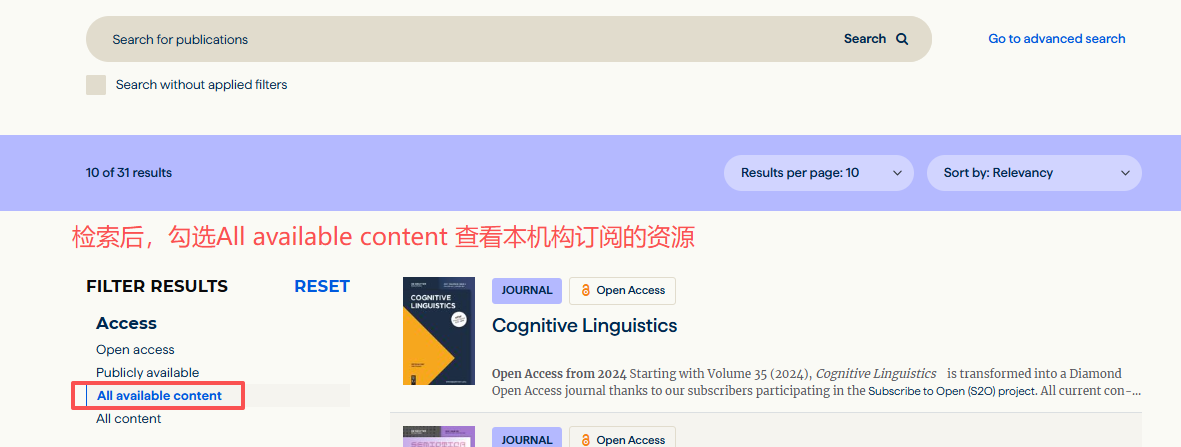Switch to the All content filter
The image size is (1181, 447).
click(128, 419)
